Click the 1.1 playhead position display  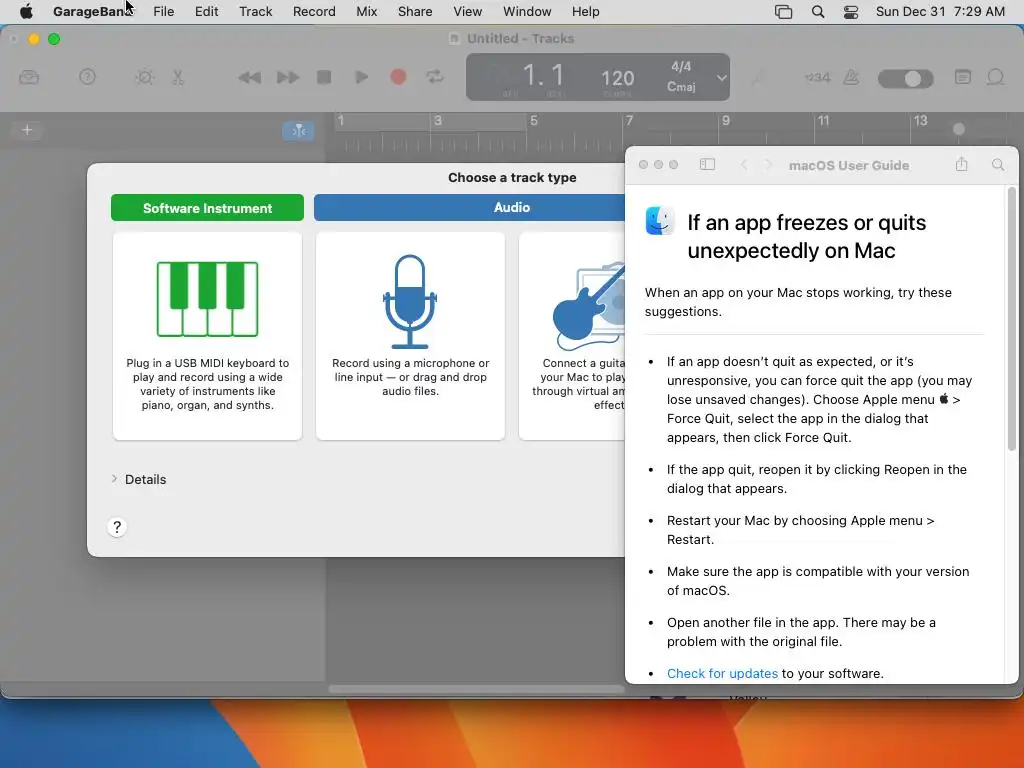543,76
